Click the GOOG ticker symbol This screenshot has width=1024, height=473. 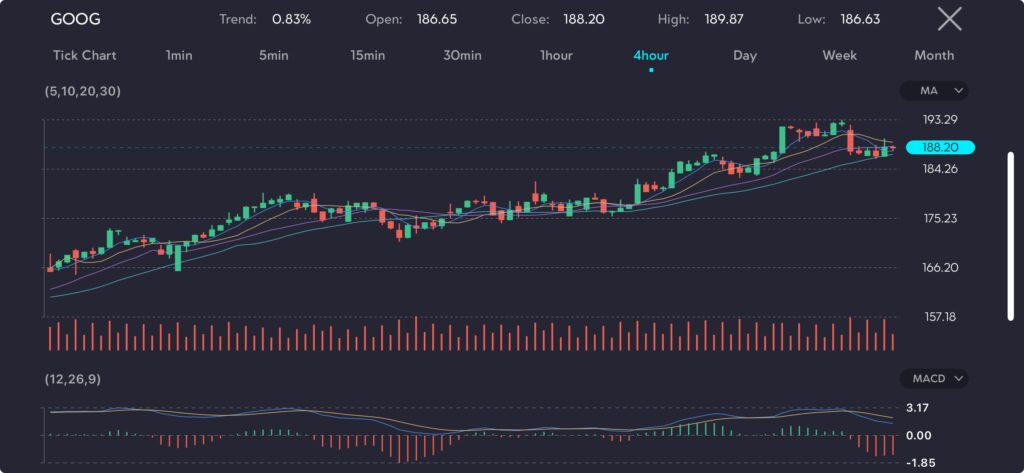point(75,19)
